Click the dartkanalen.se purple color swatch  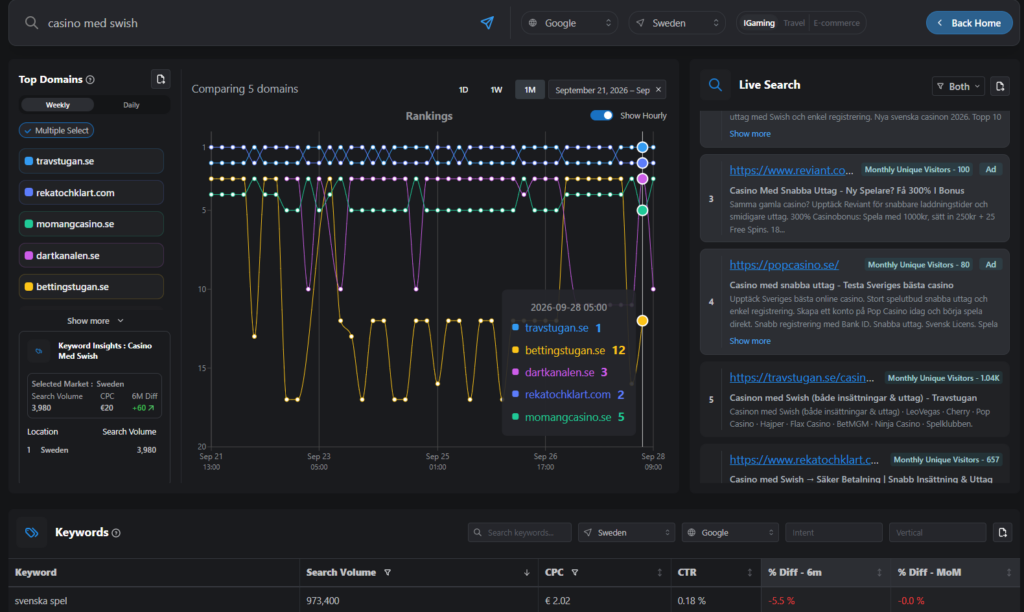tap(29, 255)
